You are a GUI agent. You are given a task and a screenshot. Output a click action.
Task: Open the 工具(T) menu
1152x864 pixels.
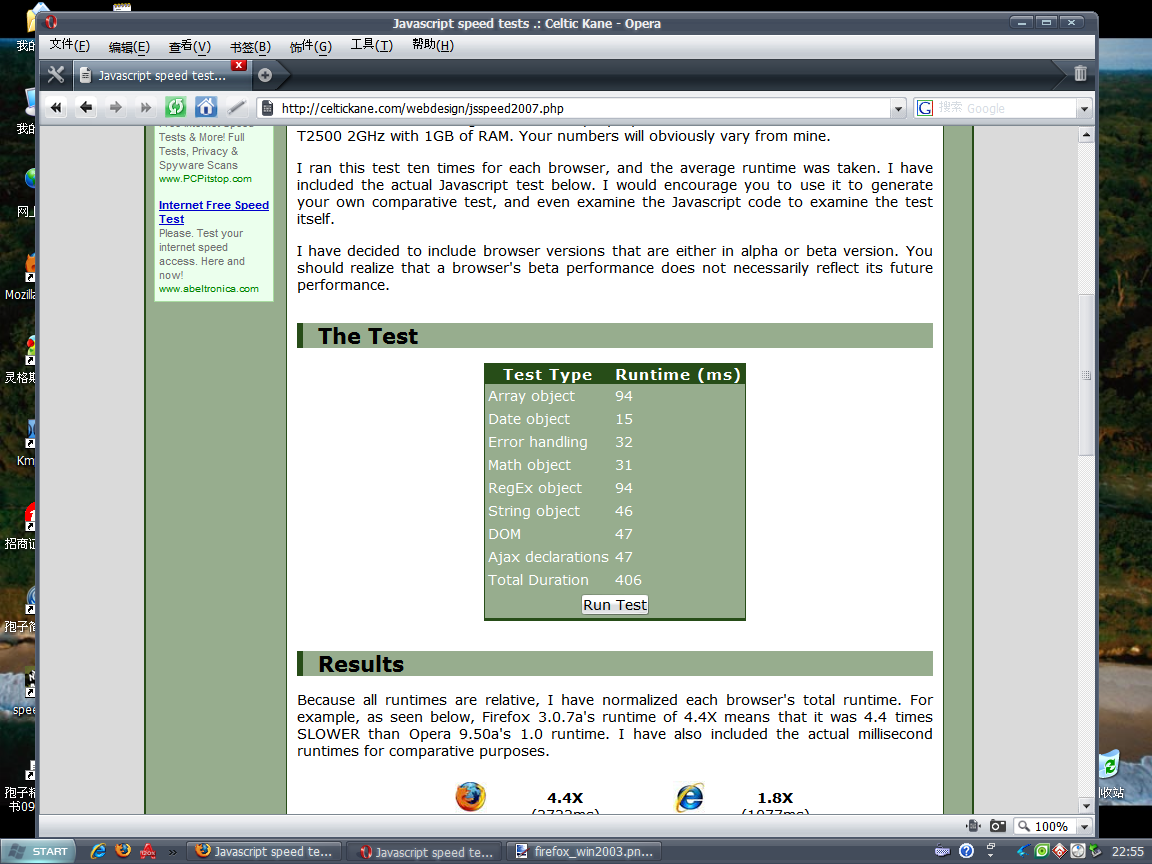click(x=372, y=46)
